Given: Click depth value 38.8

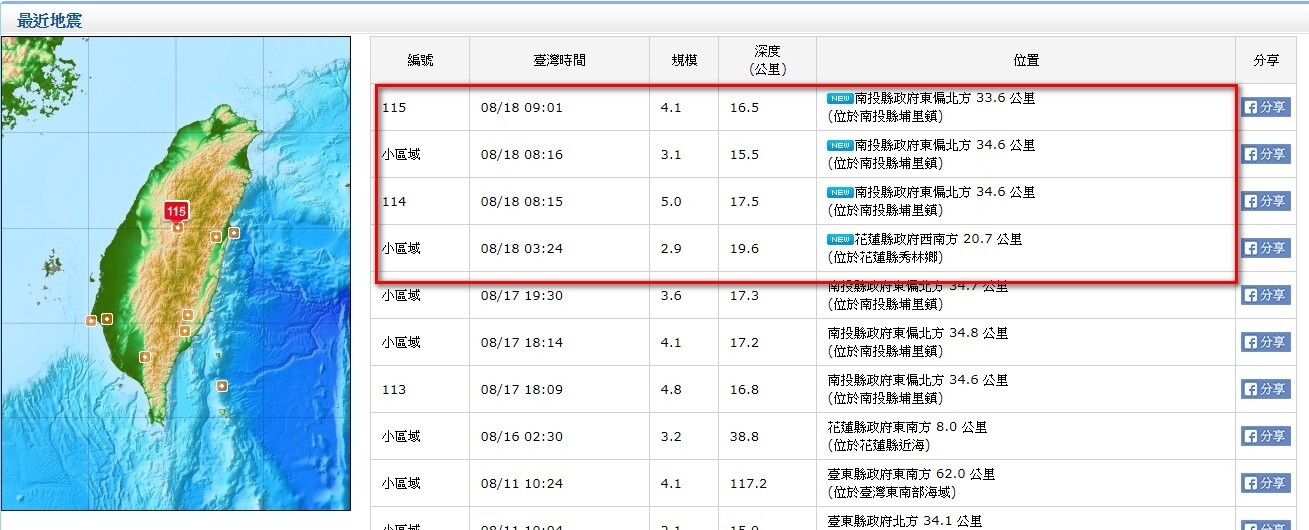Looking at the screenshot, I should (744, 436).
